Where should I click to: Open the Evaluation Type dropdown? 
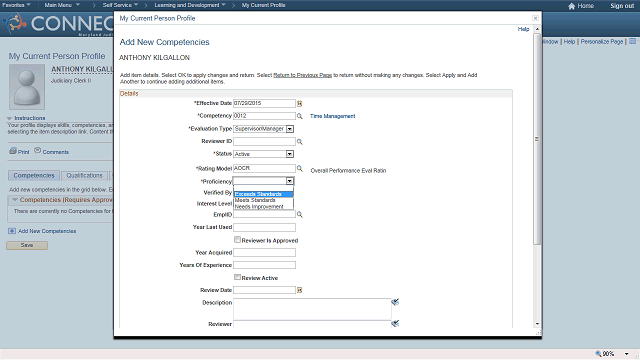click(289, 129)
